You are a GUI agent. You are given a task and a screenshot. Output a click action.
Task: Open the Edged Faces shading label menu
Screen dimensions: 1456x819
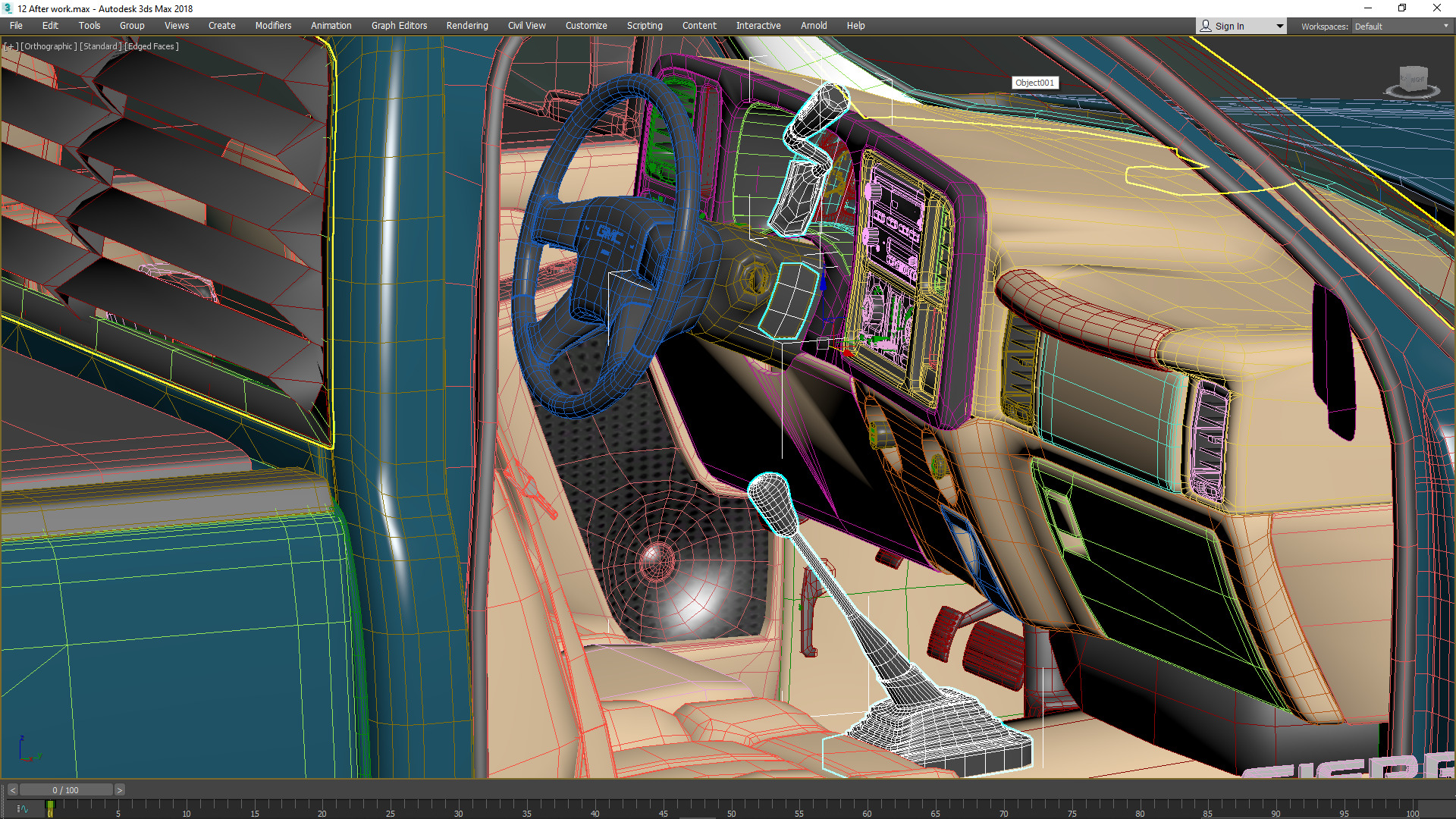tap(152, 46)
